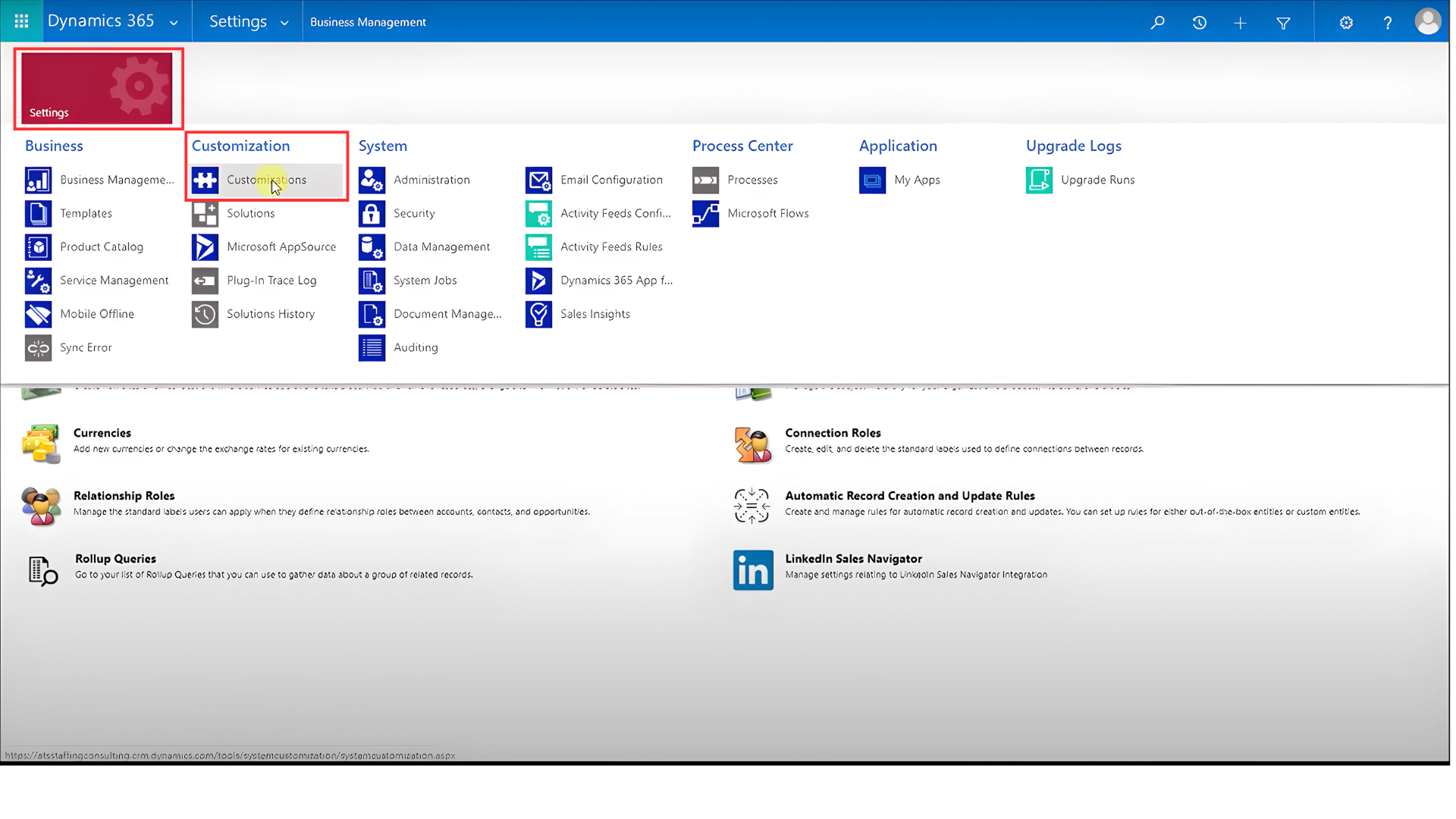Click the LinkedIn logo icon

point(753,570)
